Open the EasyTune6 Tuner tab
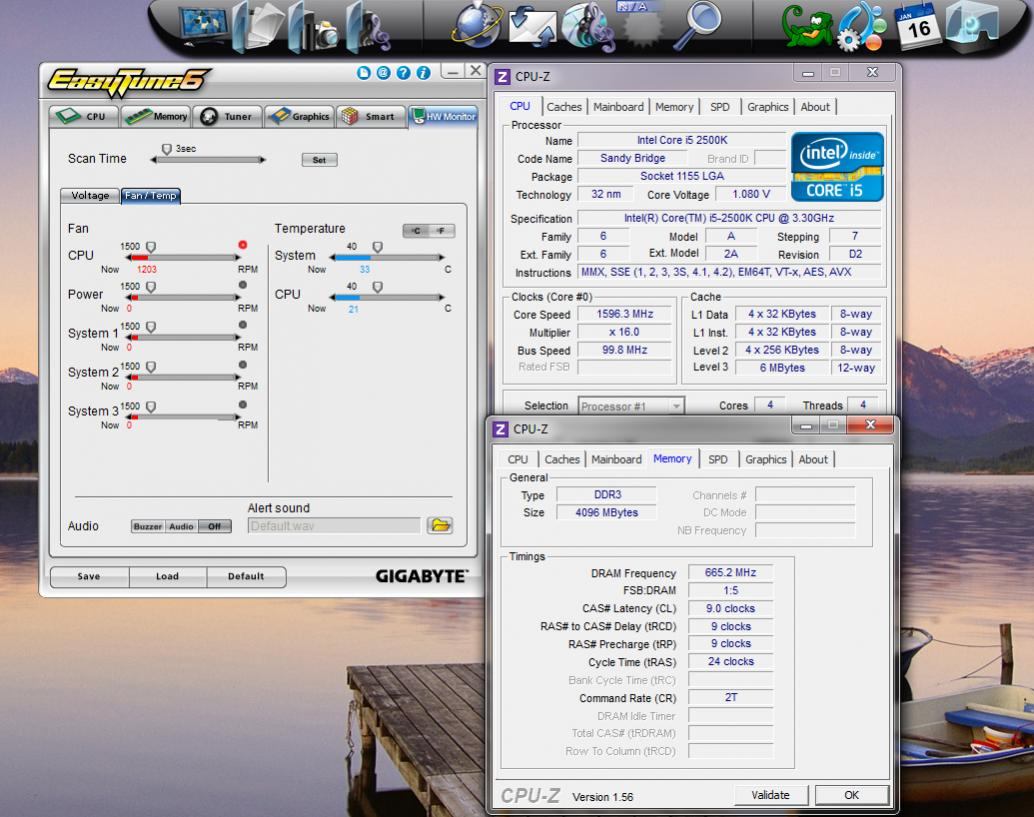 pos(228,116)
